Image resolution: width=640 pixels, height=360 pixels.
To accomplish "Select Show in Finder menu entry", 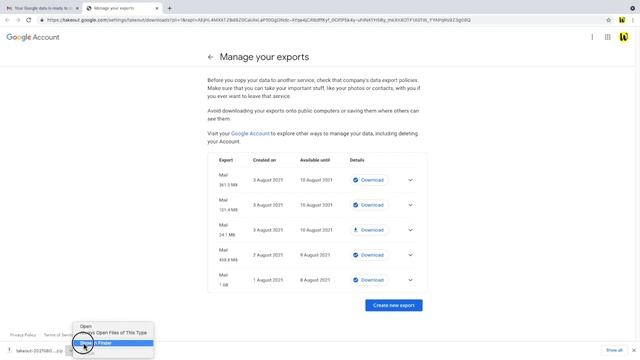I will coord(113,343).
